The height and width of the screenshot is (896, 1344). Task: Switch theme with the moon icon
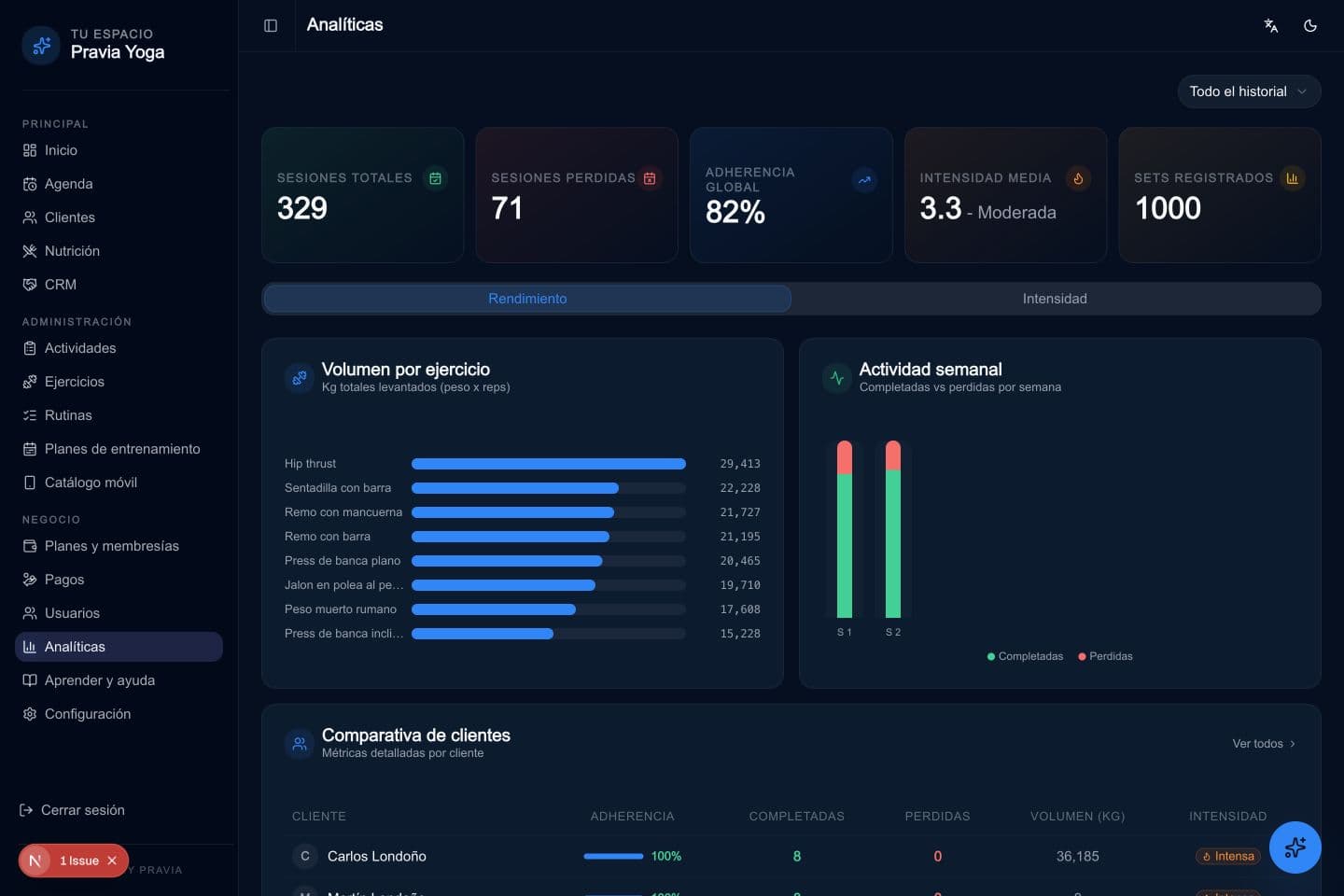(x=1310, y=25)
